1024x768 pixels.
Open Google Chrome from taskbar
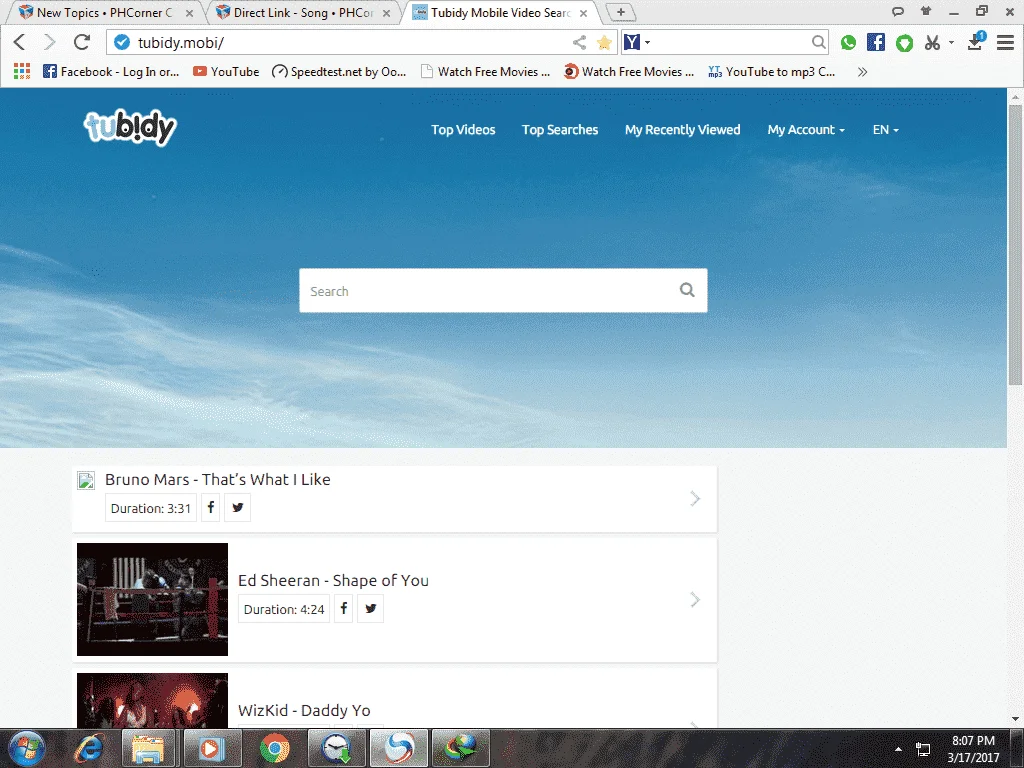(275, 748)
